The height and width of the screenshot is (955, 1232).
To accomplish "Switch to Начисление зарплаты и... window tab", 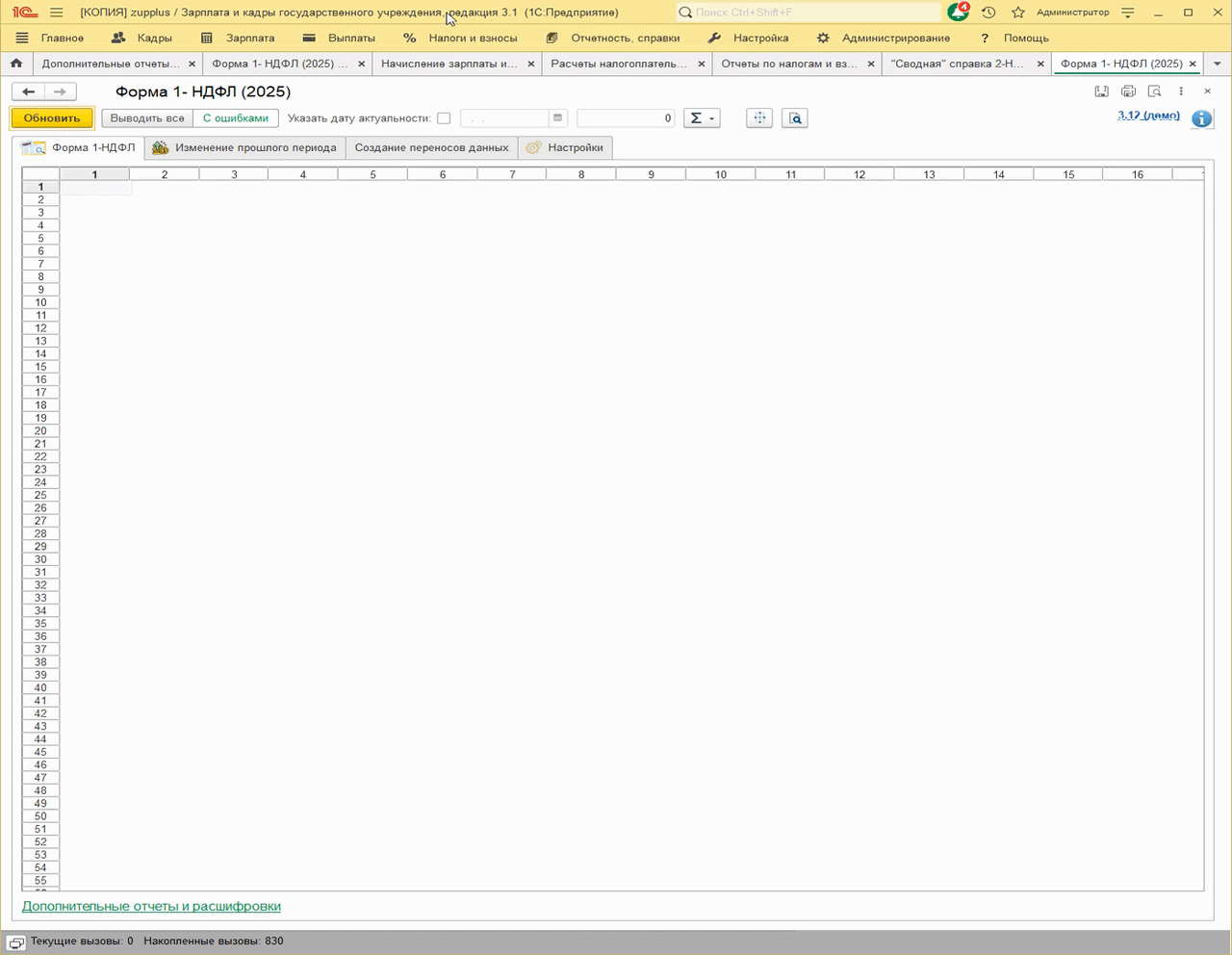I will click(449, 64).
